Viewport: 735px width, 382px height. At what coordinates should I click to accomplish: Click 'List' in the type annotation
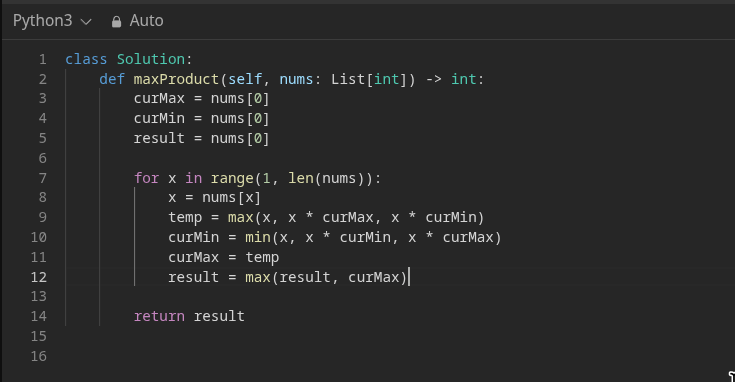click(x=348, y=79)
